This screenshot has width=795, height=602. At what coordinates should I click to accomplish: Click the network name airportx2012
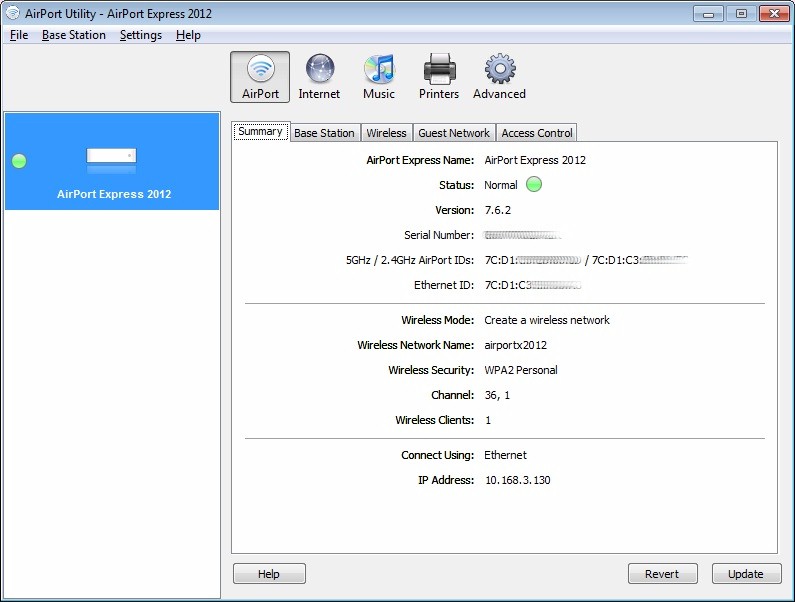click(x=516, y=345)
